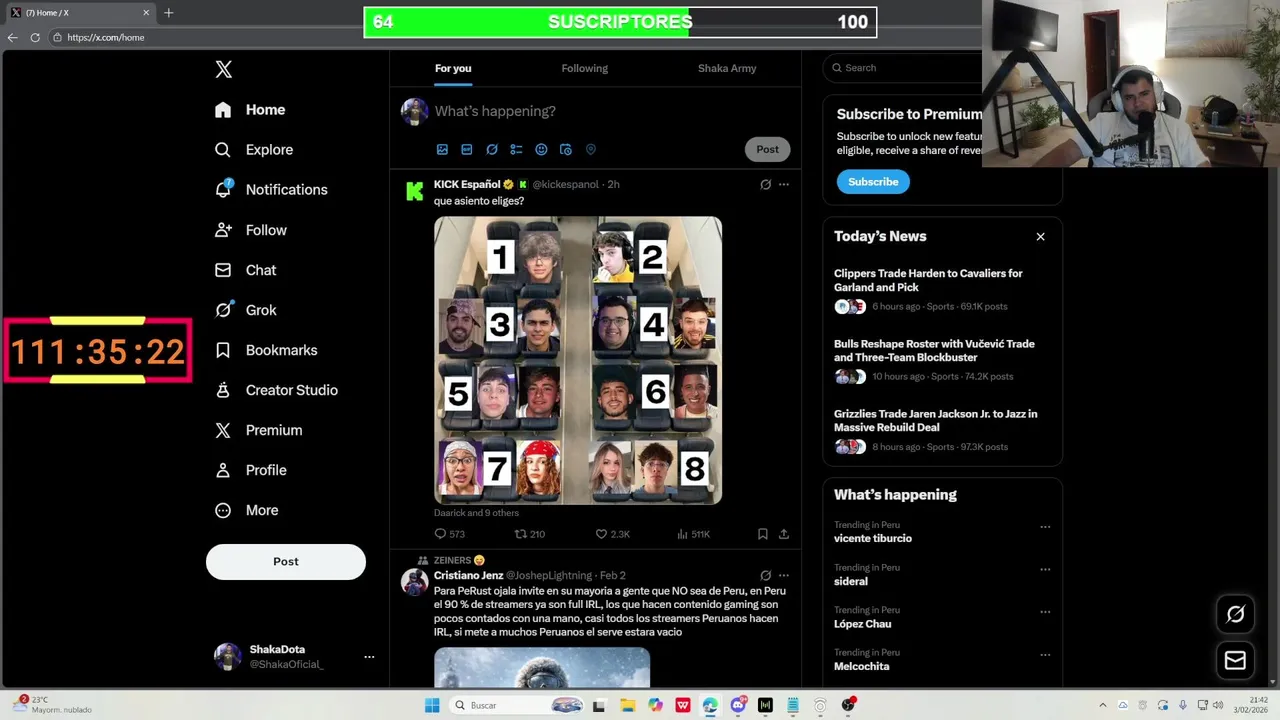Open more options for sideral trend

(x=1045, y=569)
